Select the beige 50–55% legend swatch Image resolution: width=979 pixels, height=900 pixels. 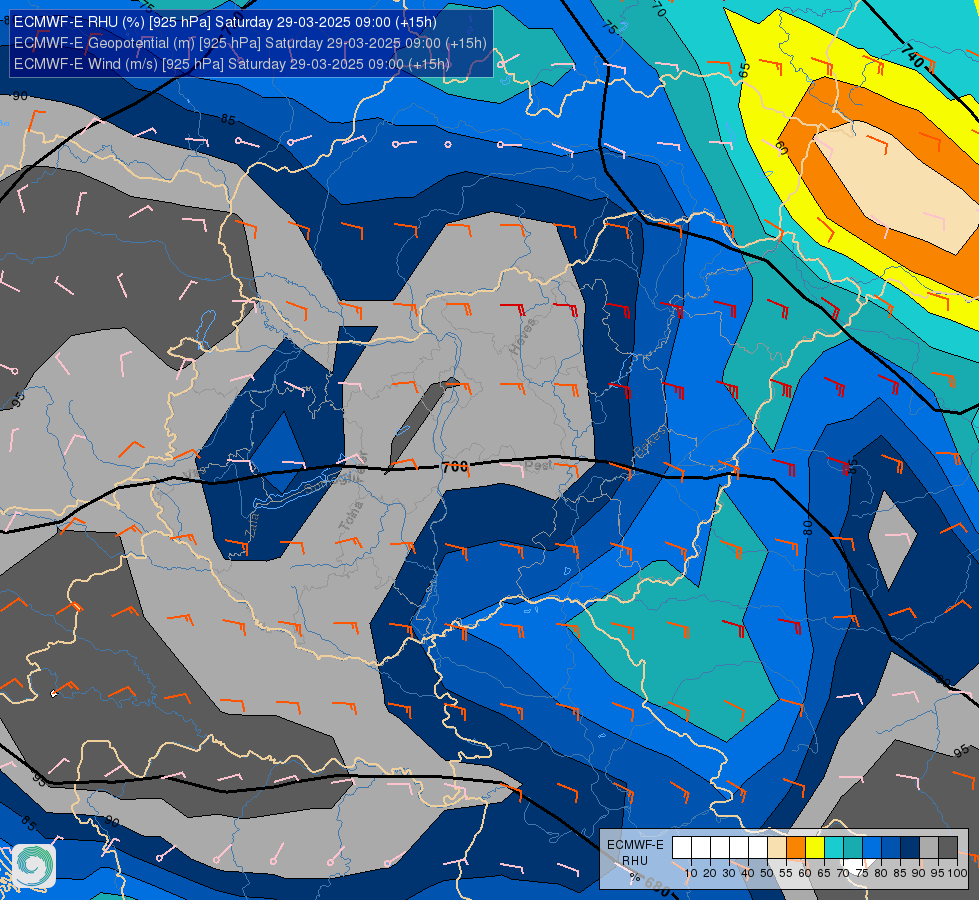[777, 847]
